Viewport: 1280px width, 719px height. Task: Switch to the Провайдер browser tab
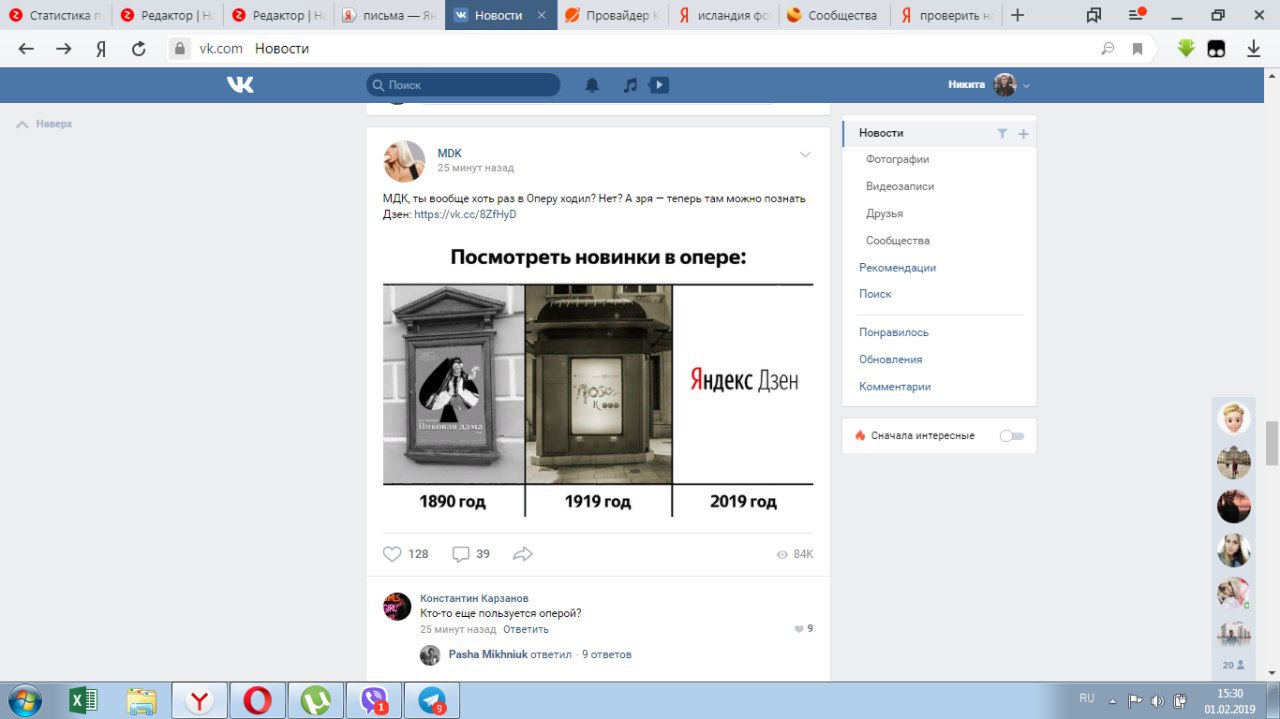click(612, 15)
